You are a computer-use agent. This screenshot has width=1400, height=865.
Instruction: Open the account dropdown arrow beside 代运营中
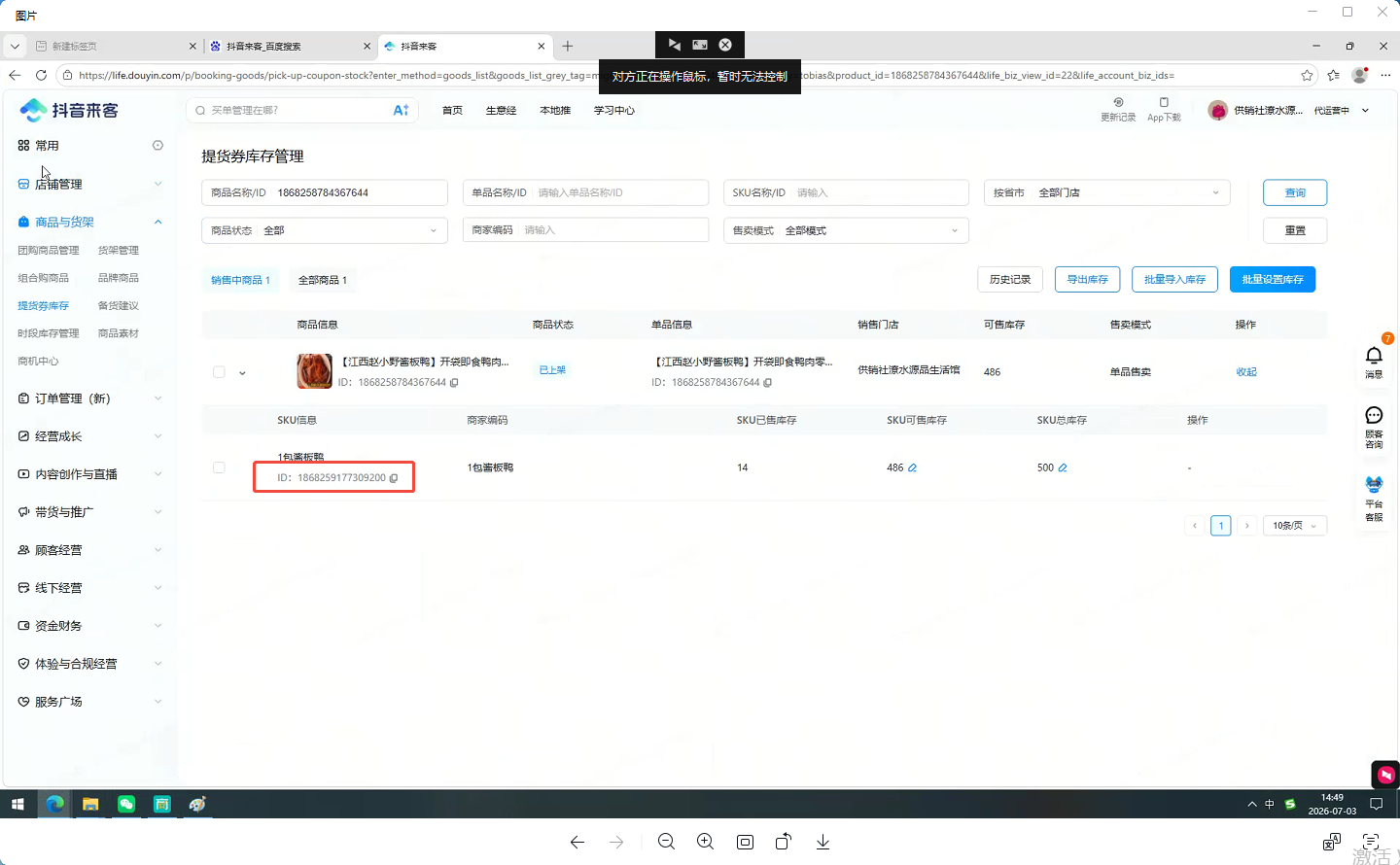coord(1365,111)
